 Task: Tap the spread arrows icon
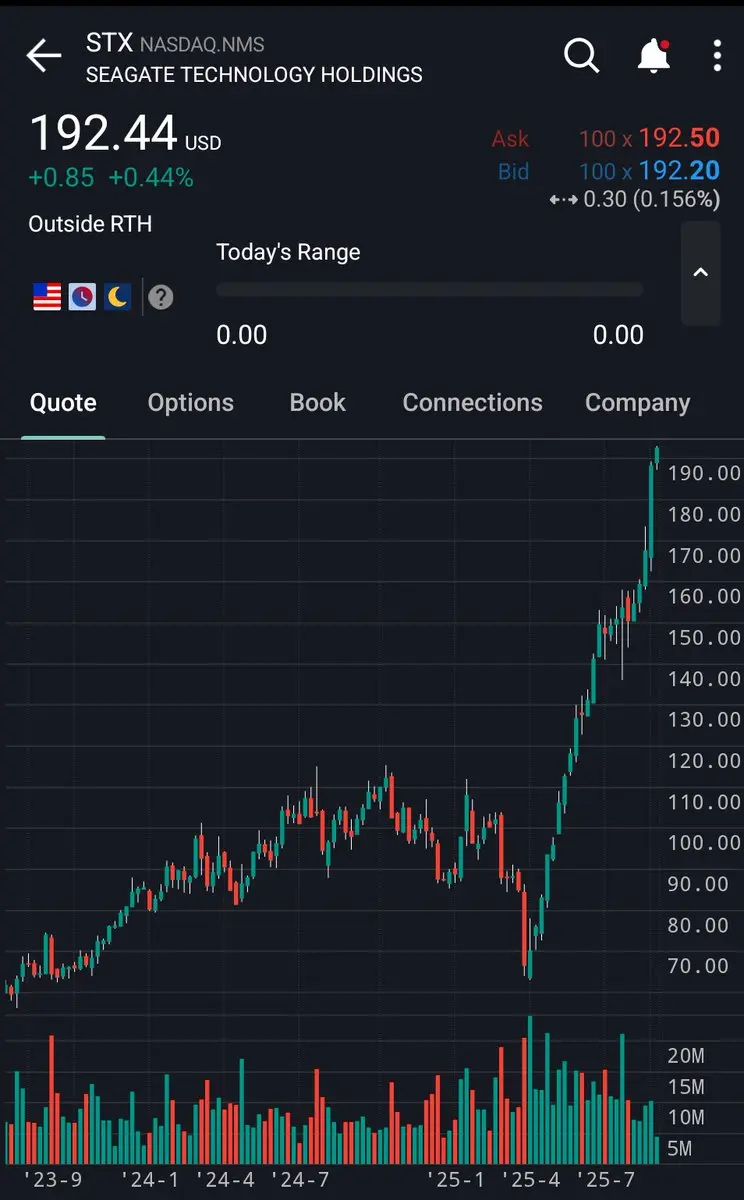tap(564, 200)
